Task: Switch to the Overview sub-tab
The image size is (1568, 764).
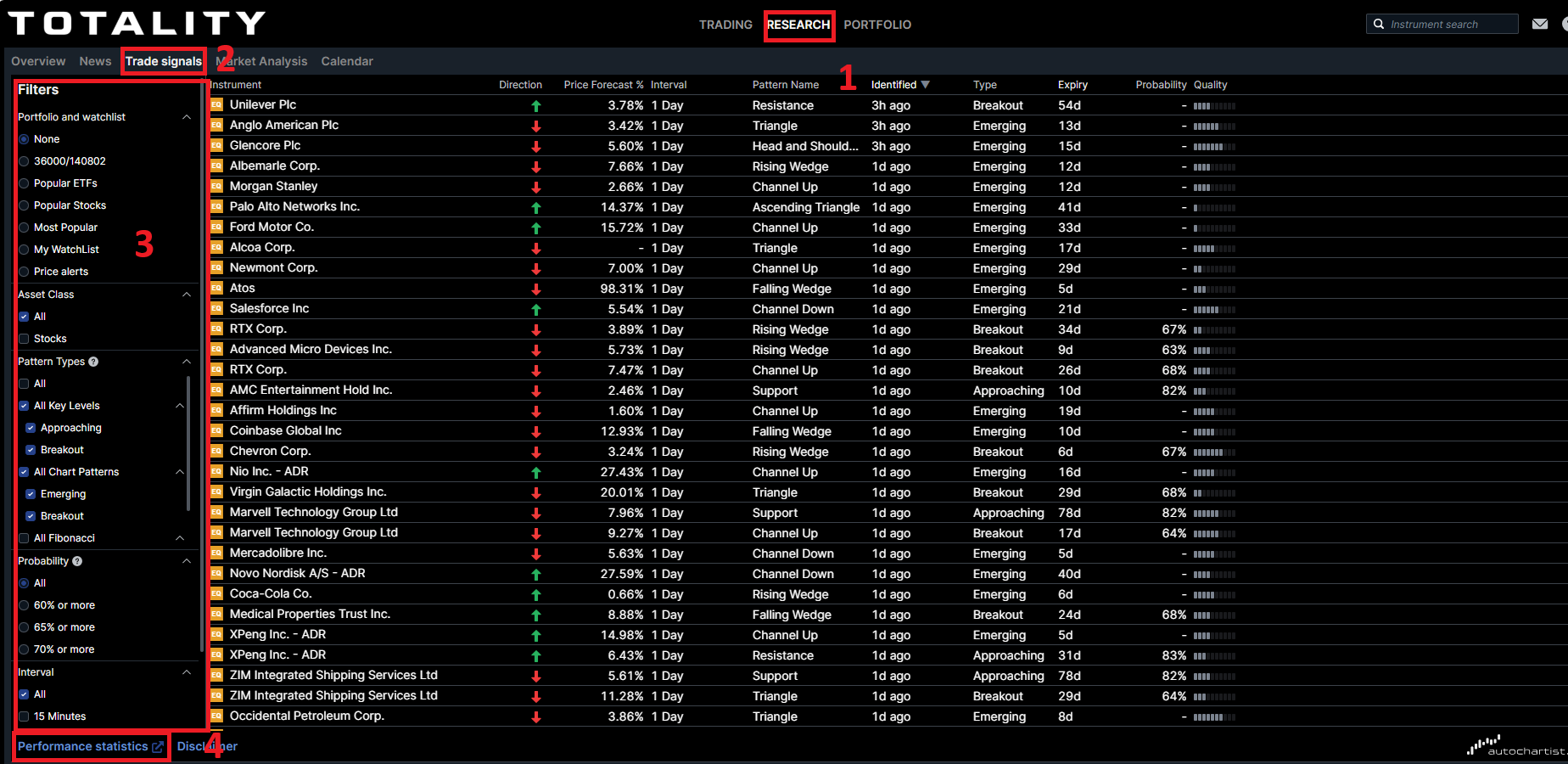Action: pos(38,61)
